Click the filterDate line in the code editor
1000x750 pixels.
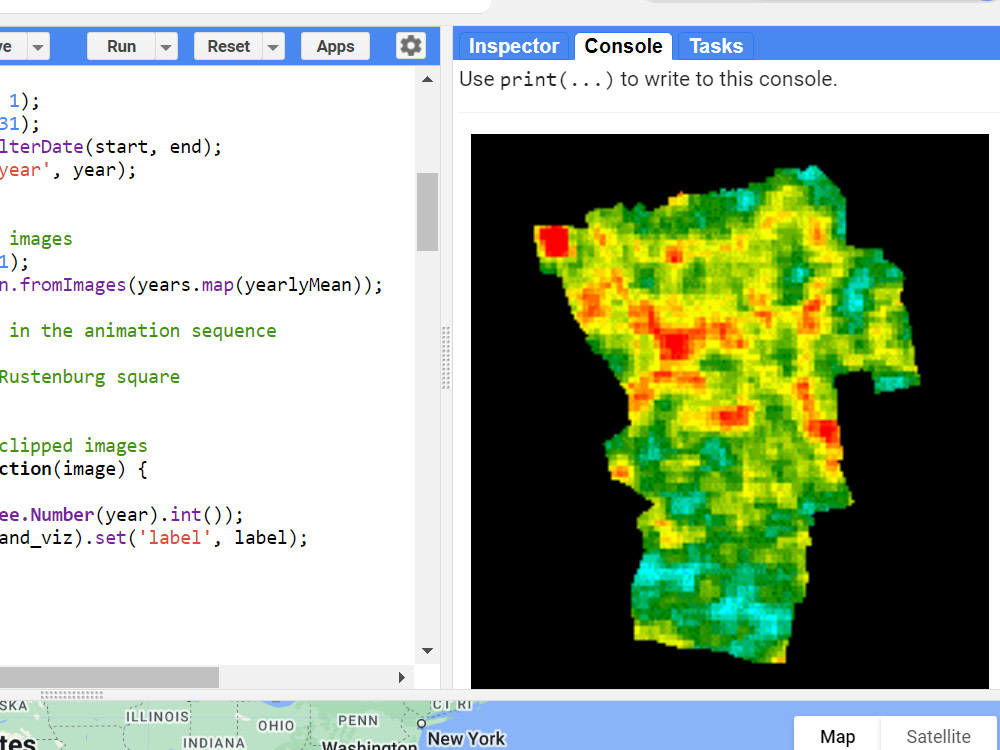point(110,146)
